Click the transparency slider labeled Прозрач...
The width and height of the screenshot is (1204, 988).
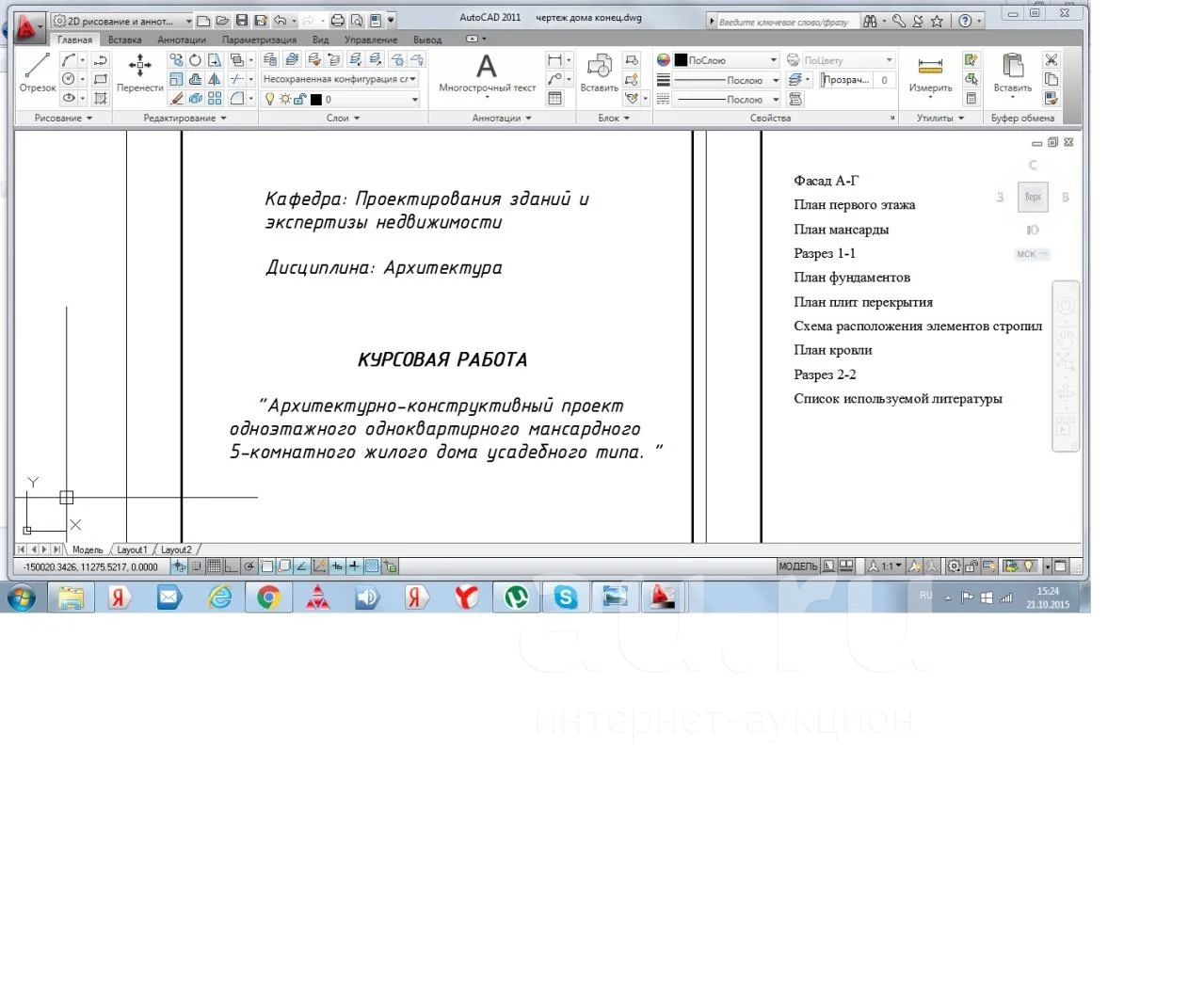click(845, 80)
